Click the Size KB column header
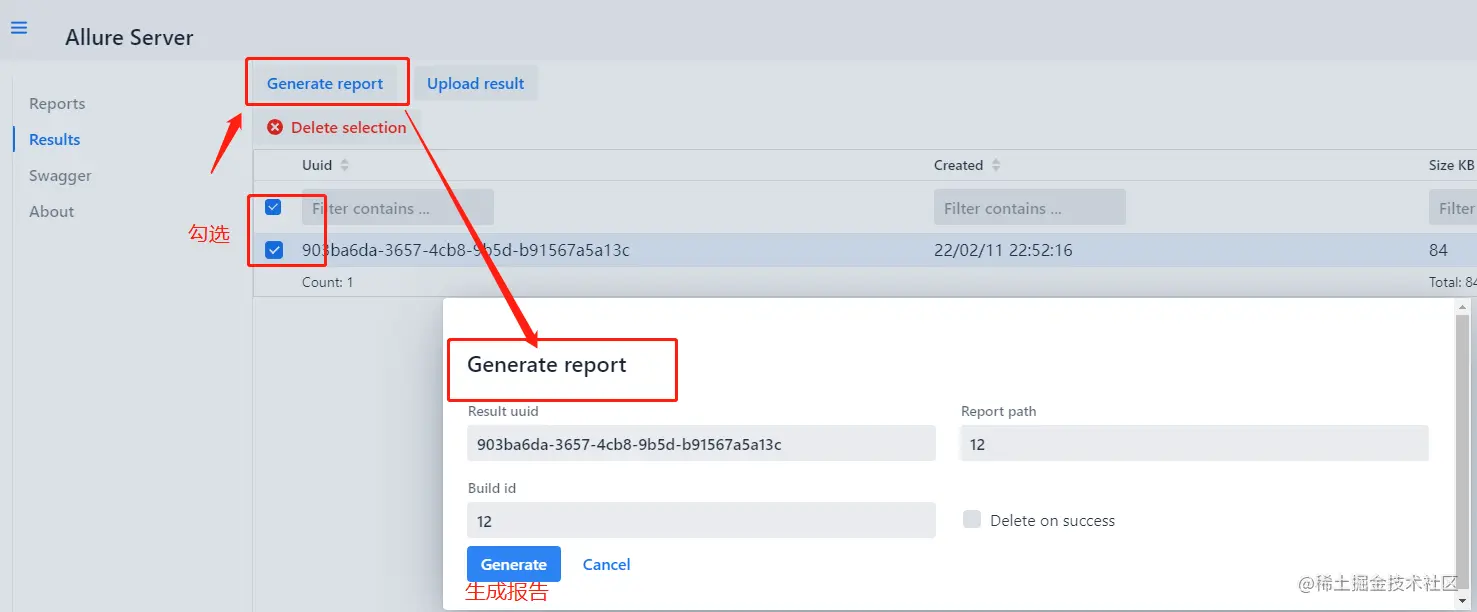Viewport: 1477px width, 612px height. pyautogui.click(x=1452, y=165)
